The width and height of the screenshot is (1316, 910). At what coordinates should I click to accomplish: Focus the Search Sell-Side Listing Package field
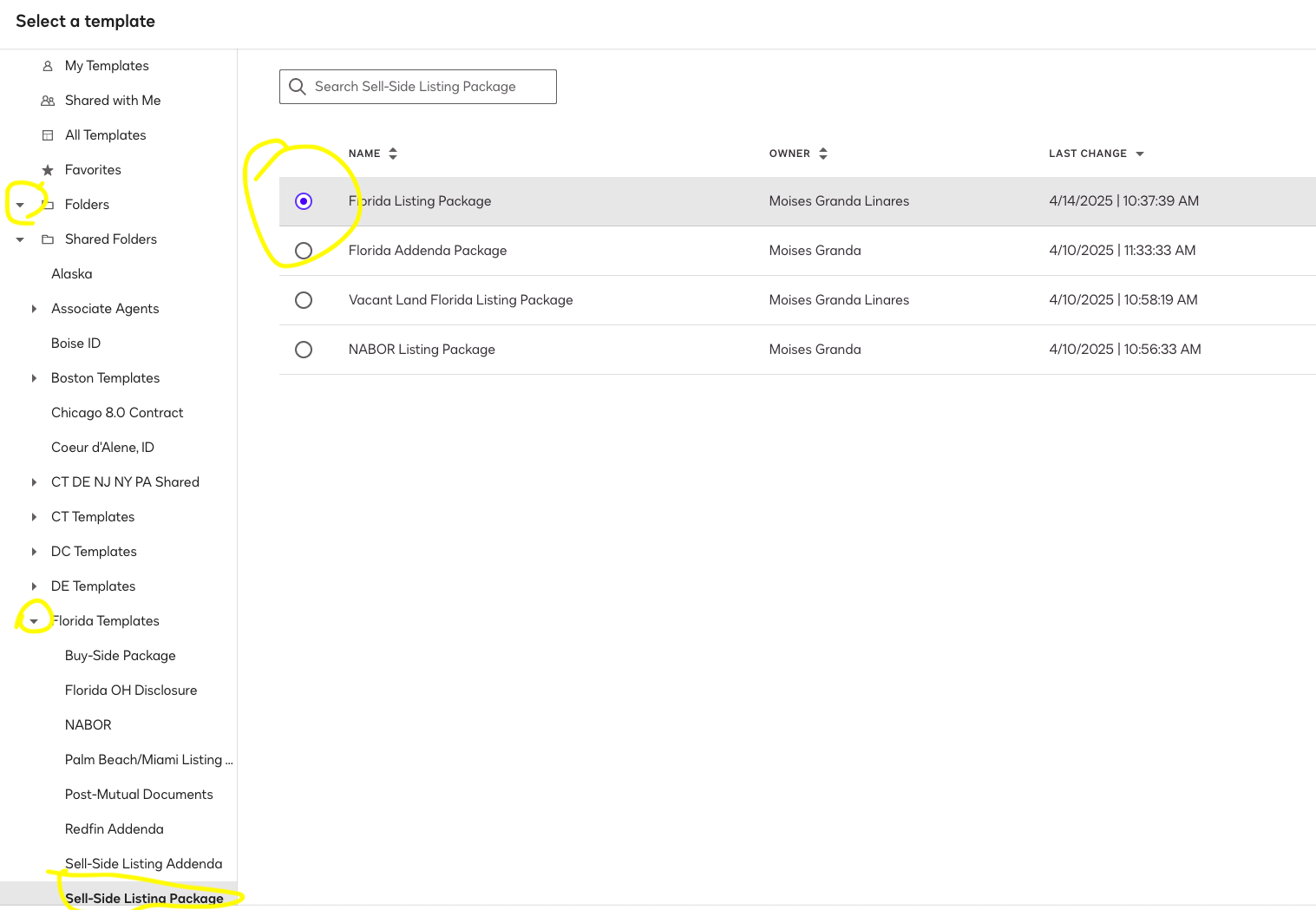[418, 87]
